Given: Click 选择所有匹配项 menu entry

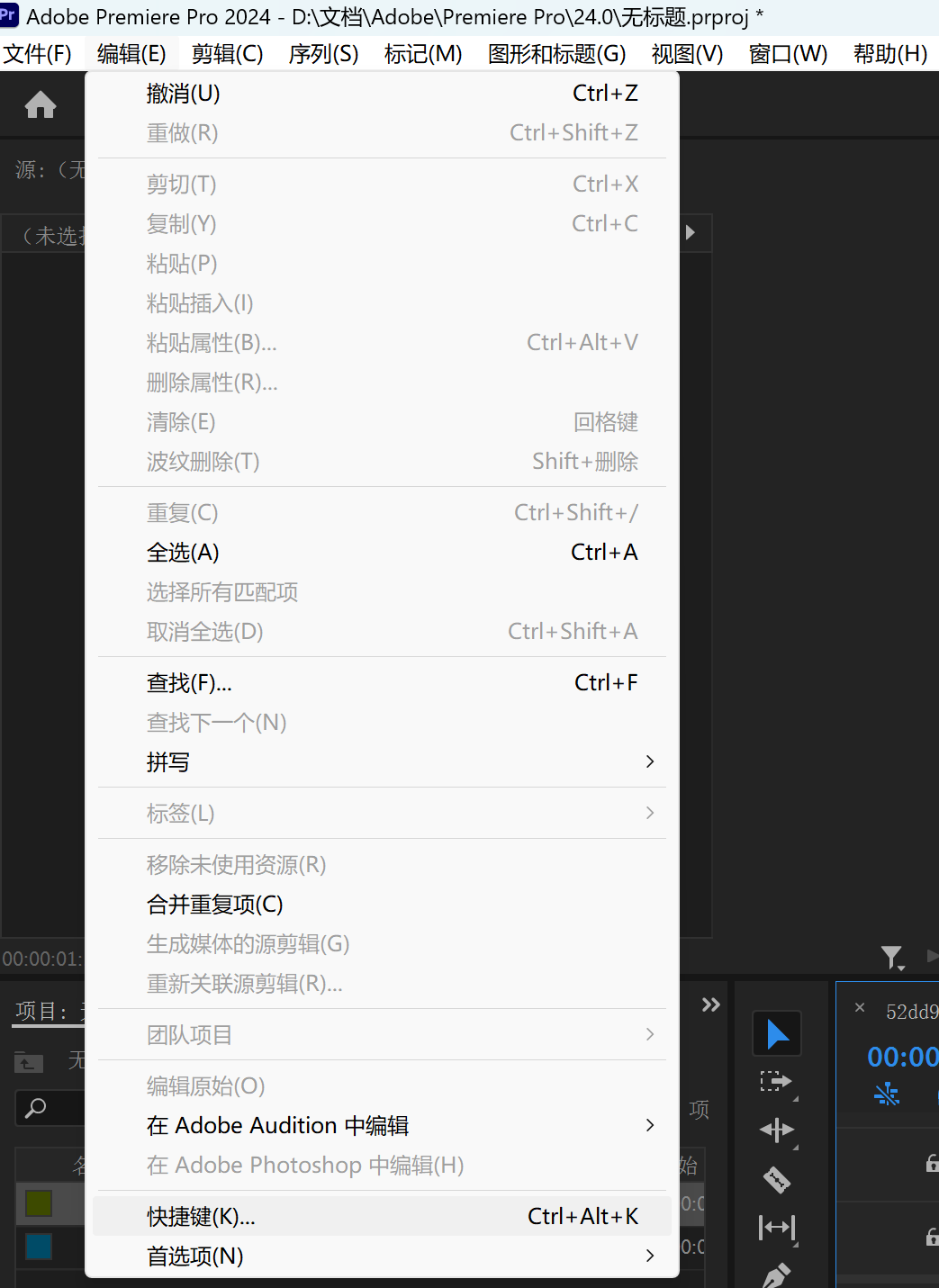Looking at the screenshot, I should click(x=382, y=592).
